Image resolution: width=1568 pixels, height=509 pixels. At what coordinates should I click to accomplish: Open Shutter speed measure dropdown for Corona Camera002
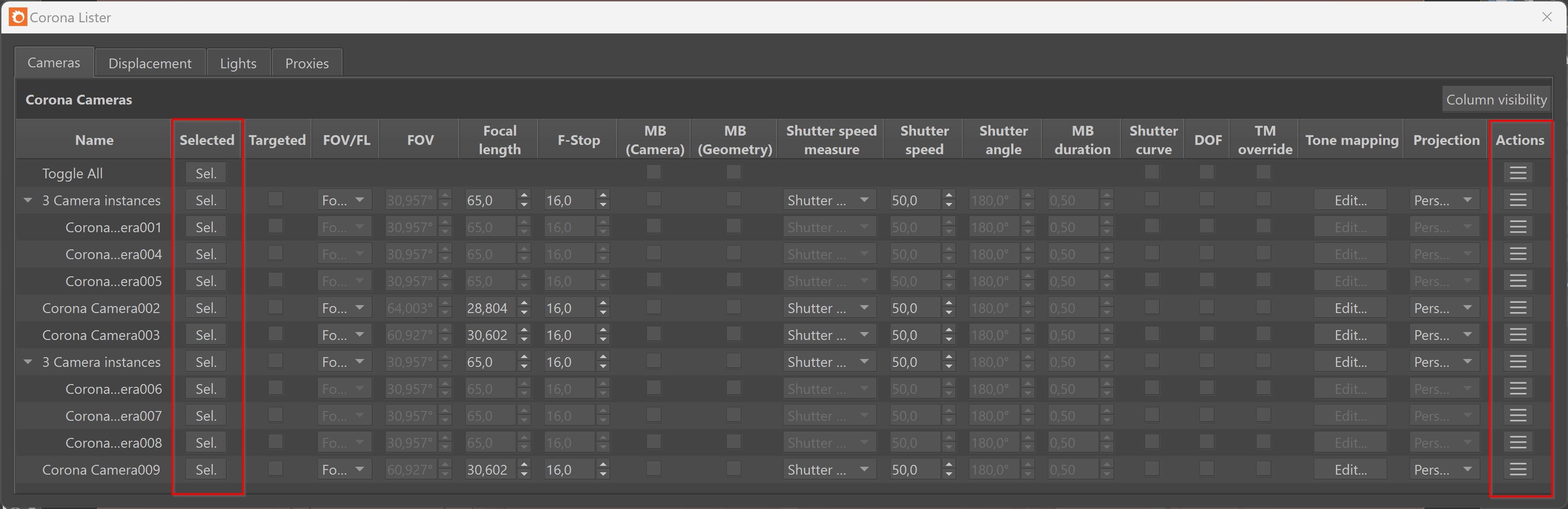pyautogui.click(x=829, y=308)
